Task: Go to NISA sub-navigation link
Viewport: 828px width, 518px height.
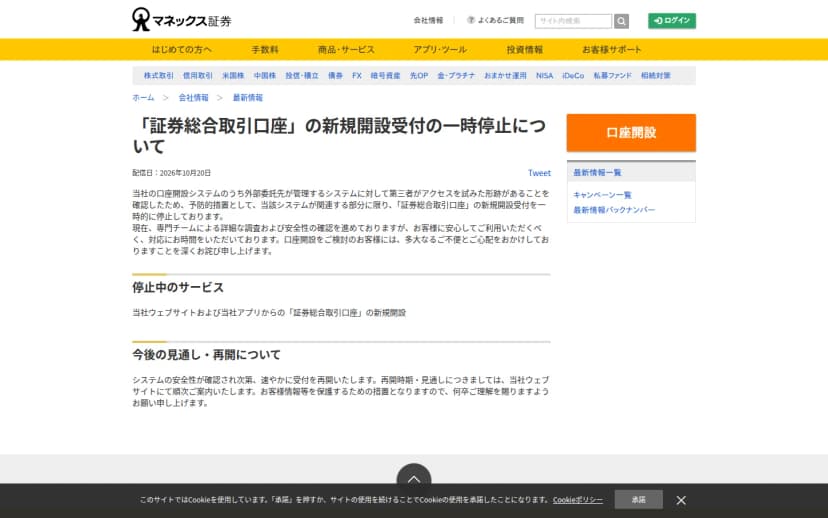Action: pyautogui.click(x=544, y=76)
